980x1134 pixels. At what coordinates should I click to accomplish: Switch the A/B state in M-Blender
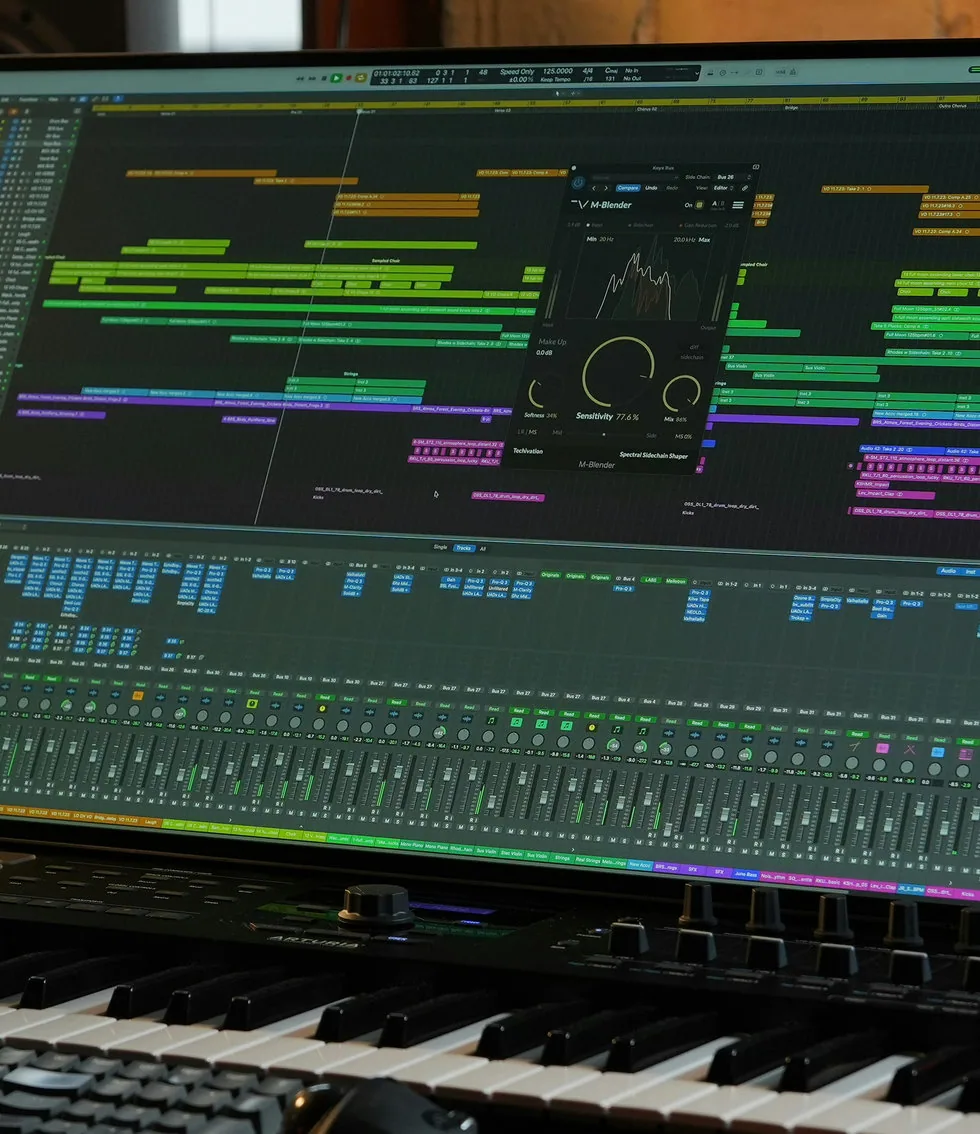[718, 205]
